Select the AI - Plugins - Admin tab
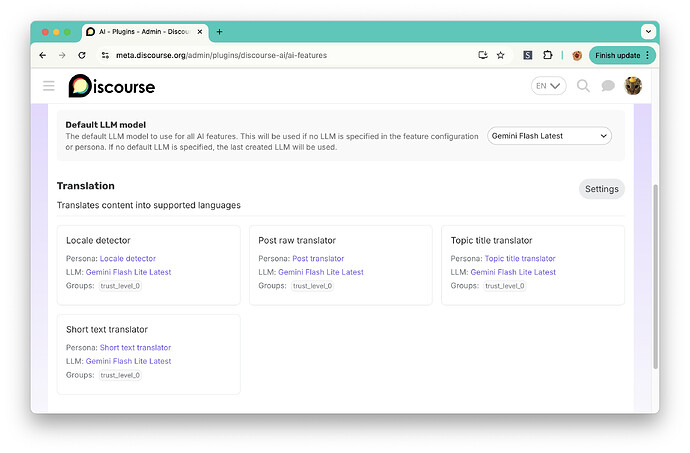 tap(145, 32)
